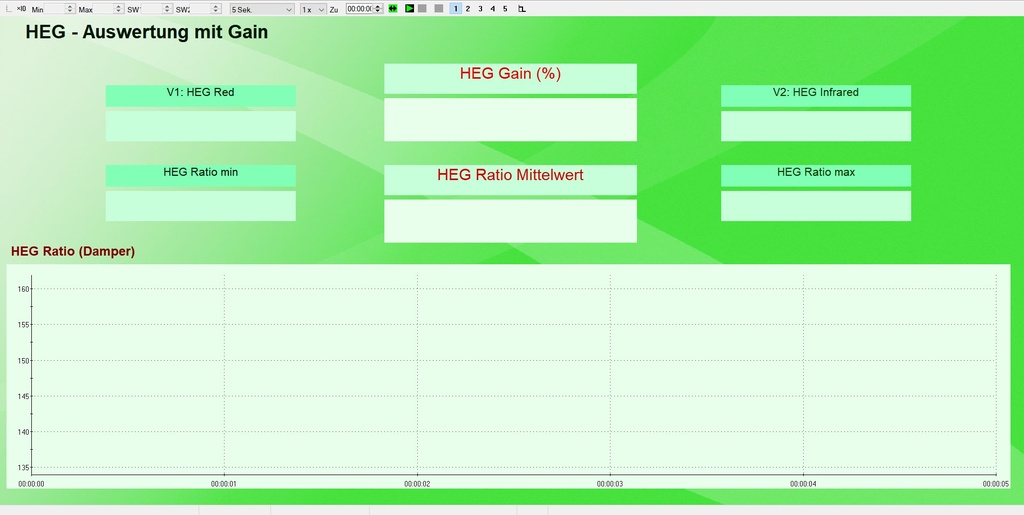The height and width of the screenshot is (515, 1024).
Task: Click into the SW1 input field
Action: pos(152,9)
